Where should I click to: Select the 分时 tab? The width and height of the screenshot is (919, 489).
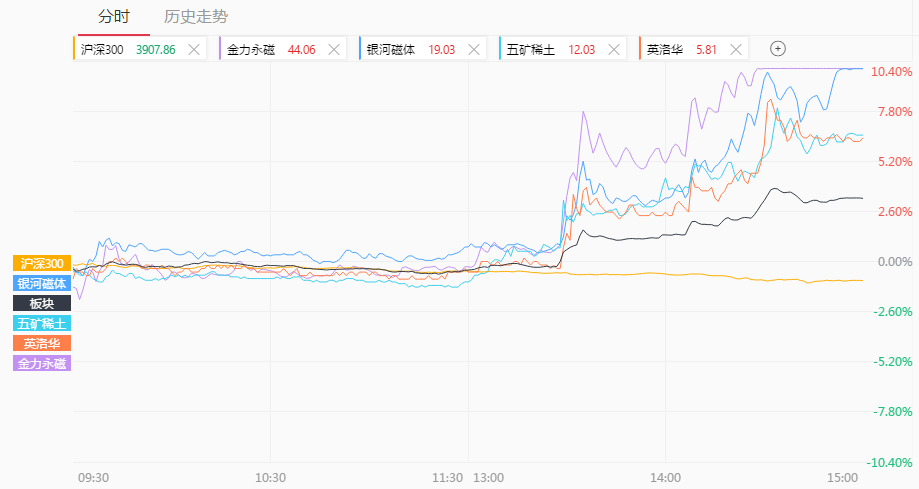click(114, 16)
